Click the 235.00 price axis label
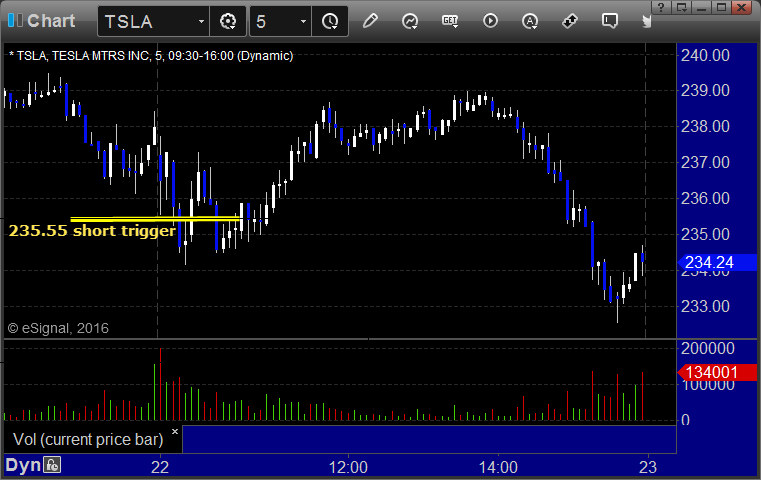This screenshot has height=480, width=761. 705,234
